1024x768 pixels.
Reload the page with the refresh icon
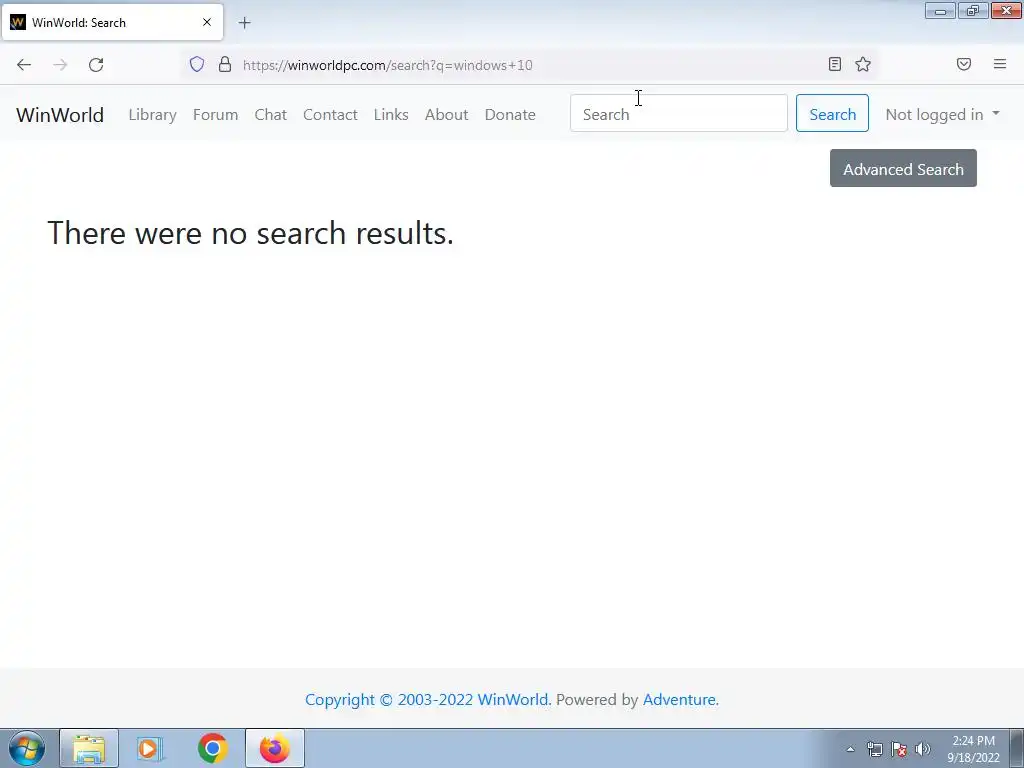point(96,65)
